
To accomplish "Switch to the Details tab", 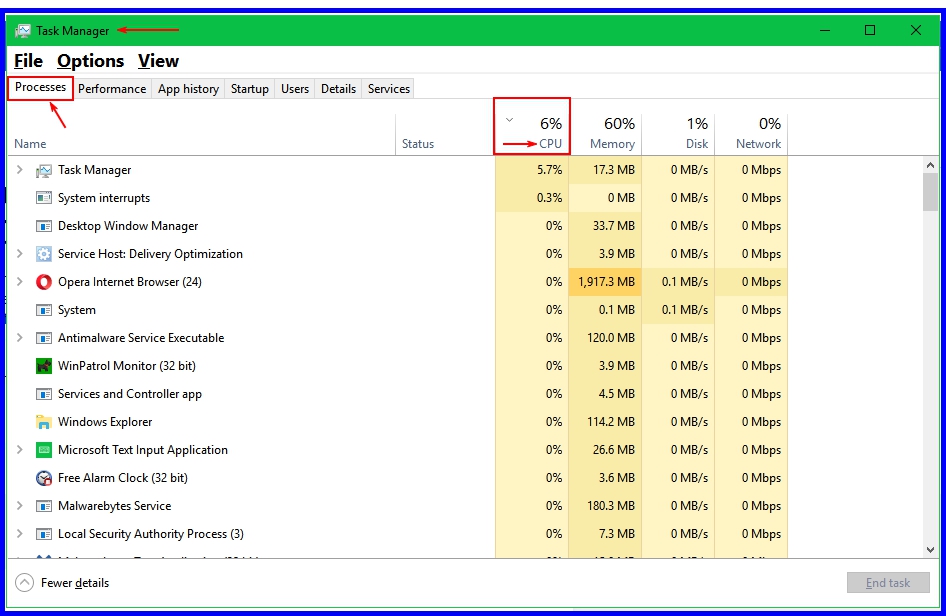I will pos(338,89).
